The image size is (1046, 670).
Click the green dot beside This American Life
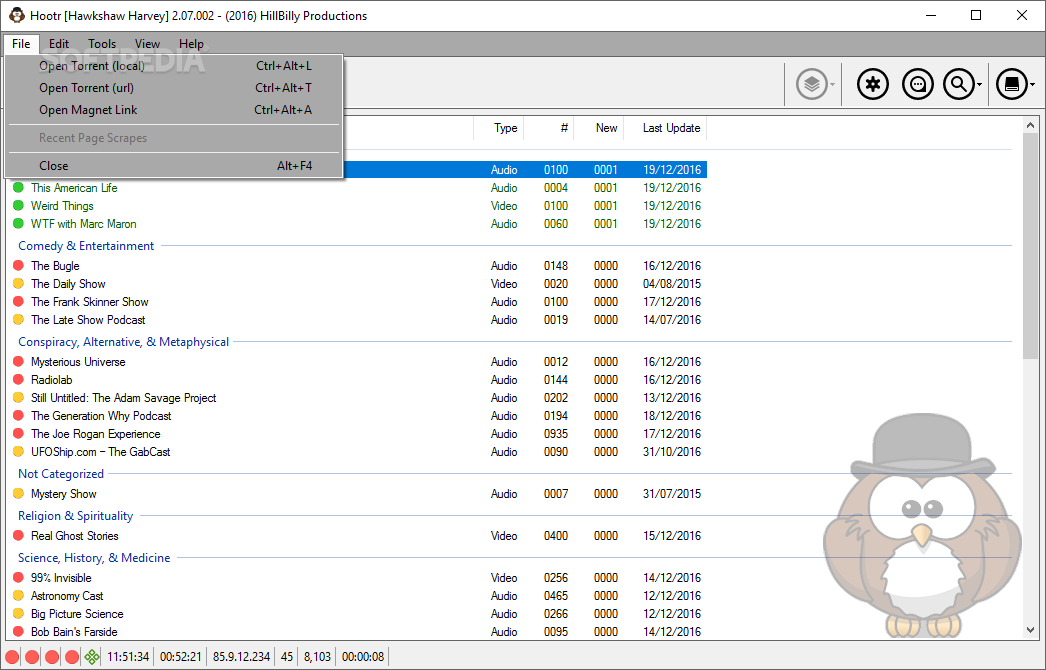pos(18,188)
